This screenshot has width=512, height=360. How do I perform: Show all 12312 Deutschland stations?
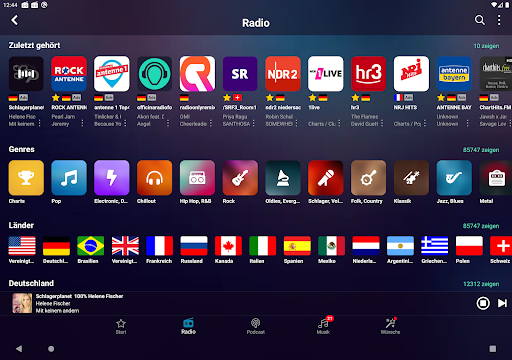tap(481, 284)
